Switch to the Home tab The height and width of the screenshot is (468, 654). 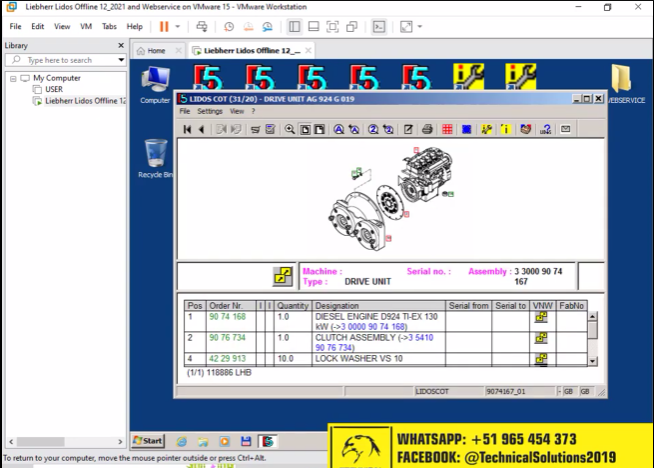point(151,50)
